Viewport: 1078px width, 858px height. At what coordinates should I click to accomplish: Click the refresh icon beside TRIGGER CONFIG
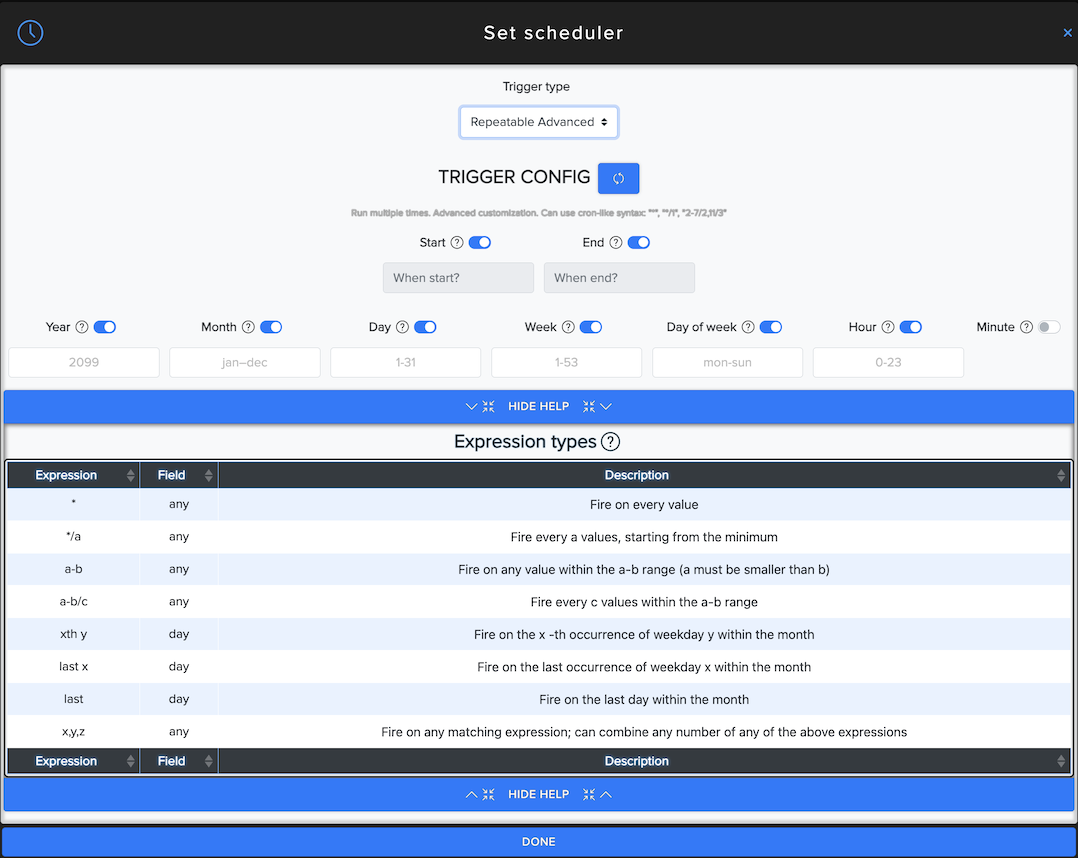618,178
